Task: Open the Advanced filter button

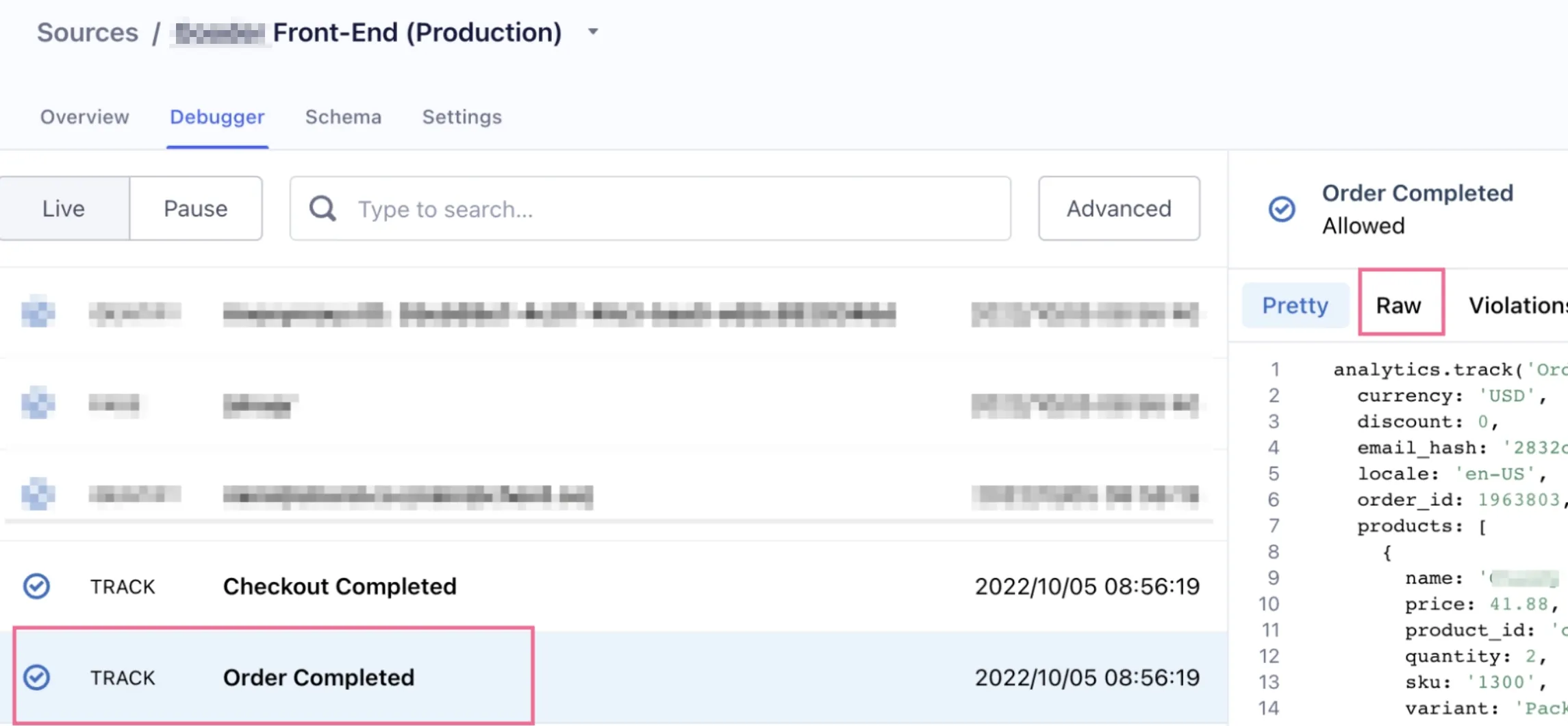Action: coord(1119,208)
